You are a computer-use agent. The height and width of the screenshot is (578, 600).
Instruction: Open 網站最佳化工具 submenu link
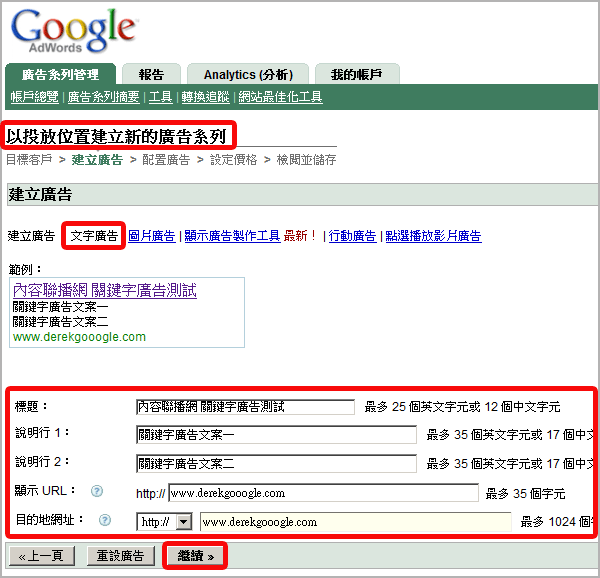(x=280, y=97)
